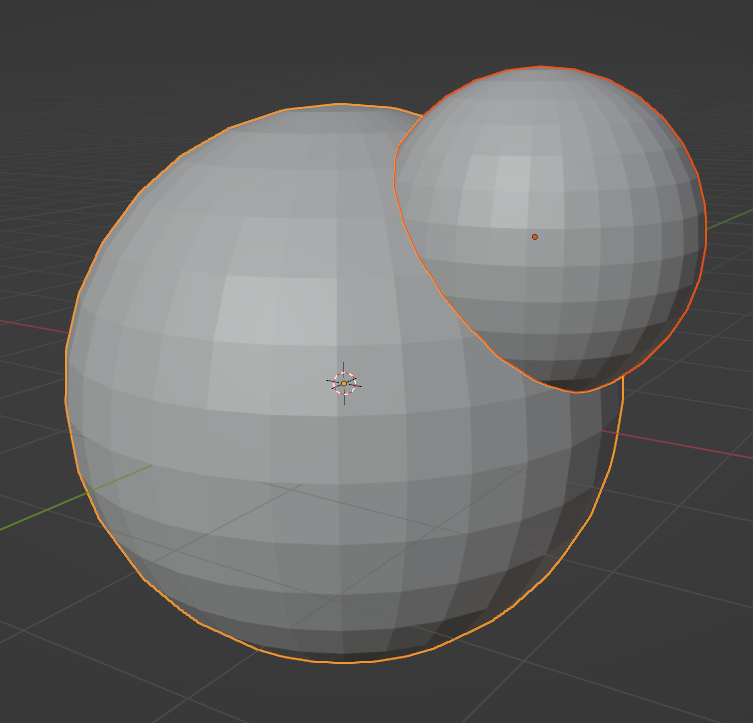Select the smaller upper-right sphere object
753x723 pixels.
(550, 229)
